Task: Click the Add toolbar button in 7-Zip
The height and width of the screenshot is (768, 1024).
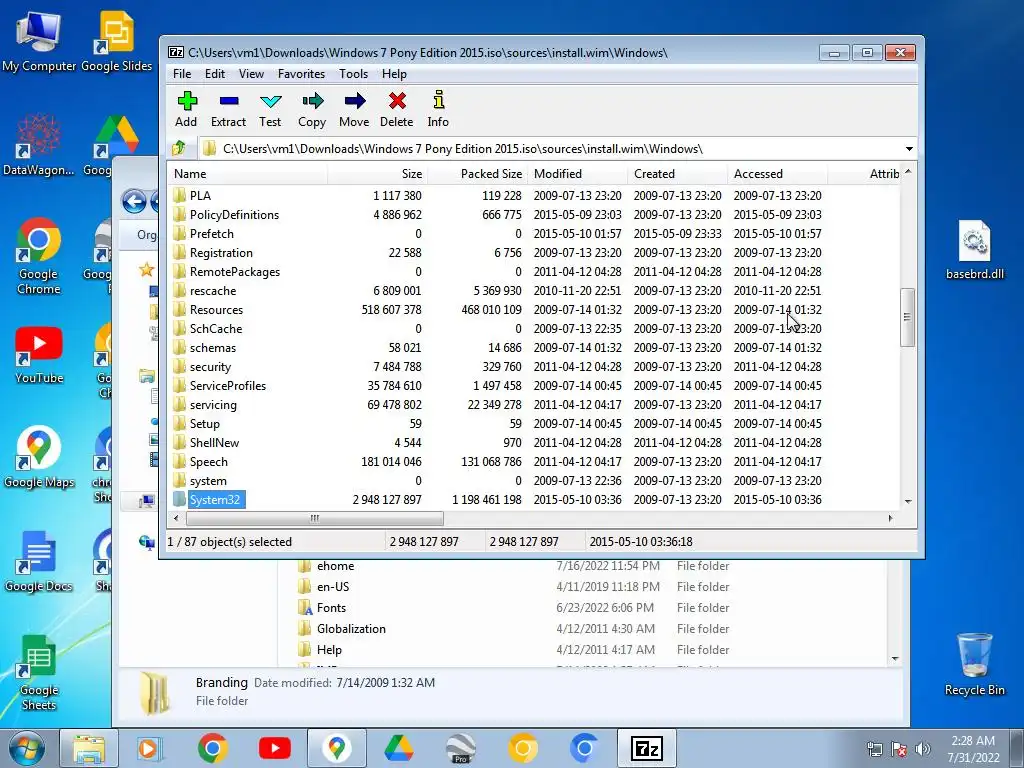Action: [186, 109]
